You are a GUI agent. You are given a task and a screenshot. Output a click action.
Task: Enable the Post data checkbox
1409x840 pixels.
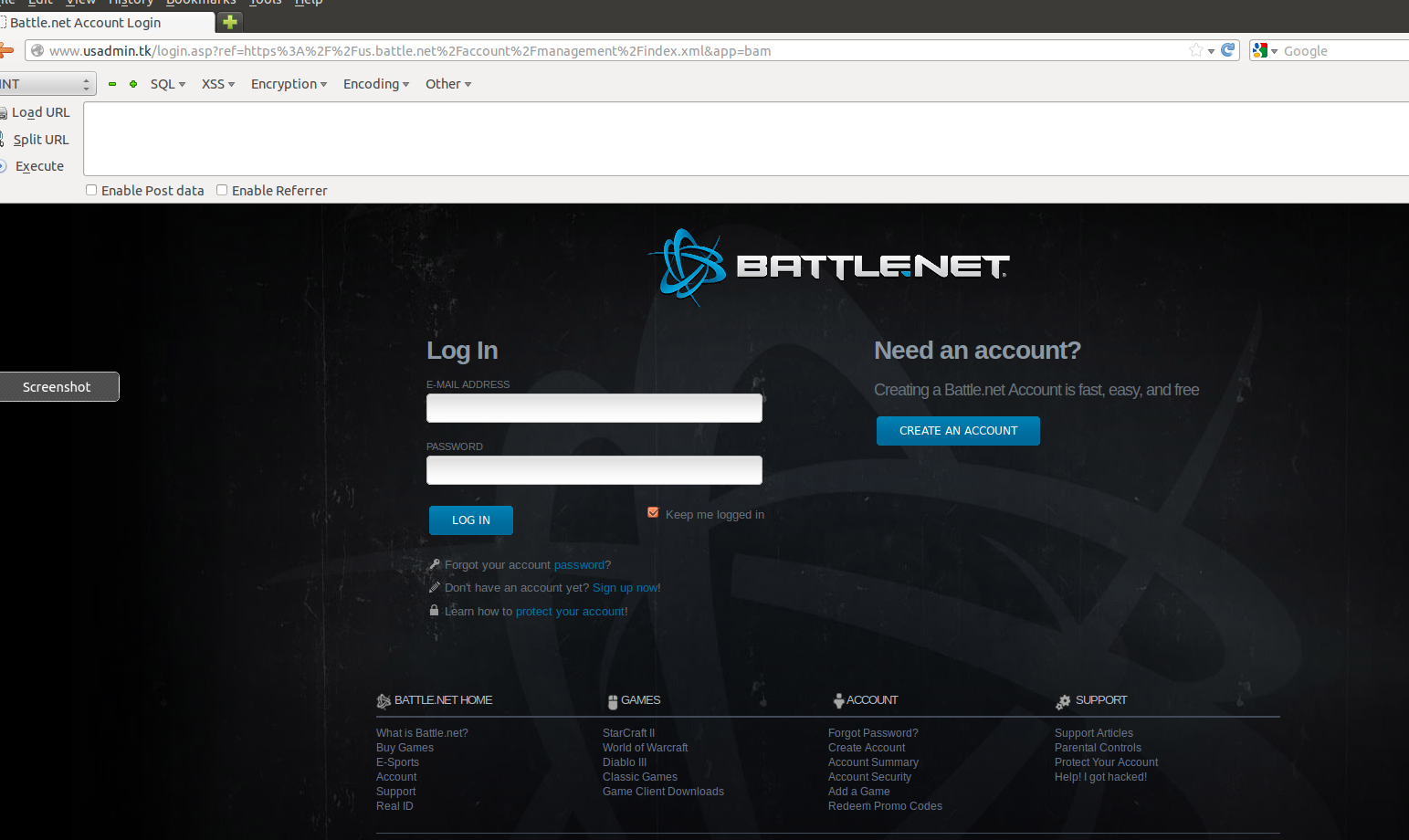(91, 190)
